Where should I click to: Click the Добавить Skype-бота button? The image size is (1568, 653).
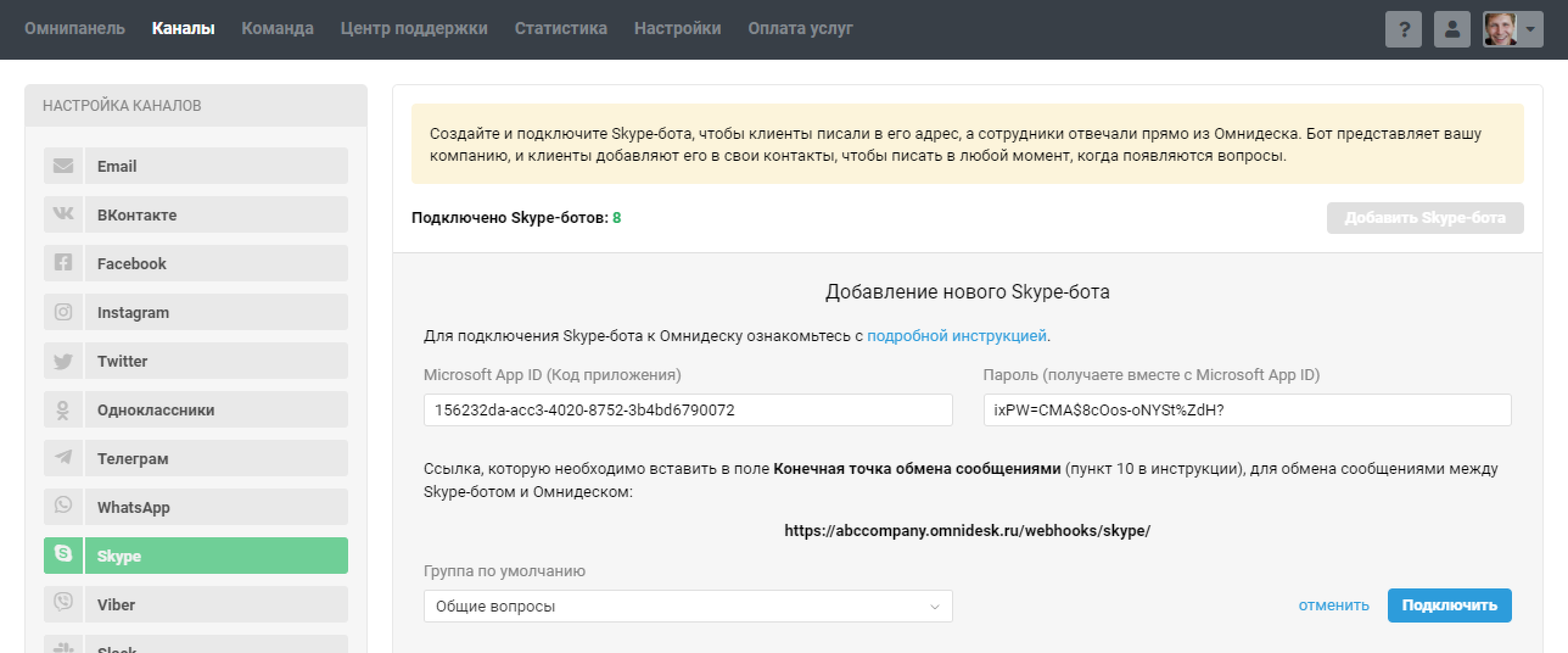pos(1425,218)
